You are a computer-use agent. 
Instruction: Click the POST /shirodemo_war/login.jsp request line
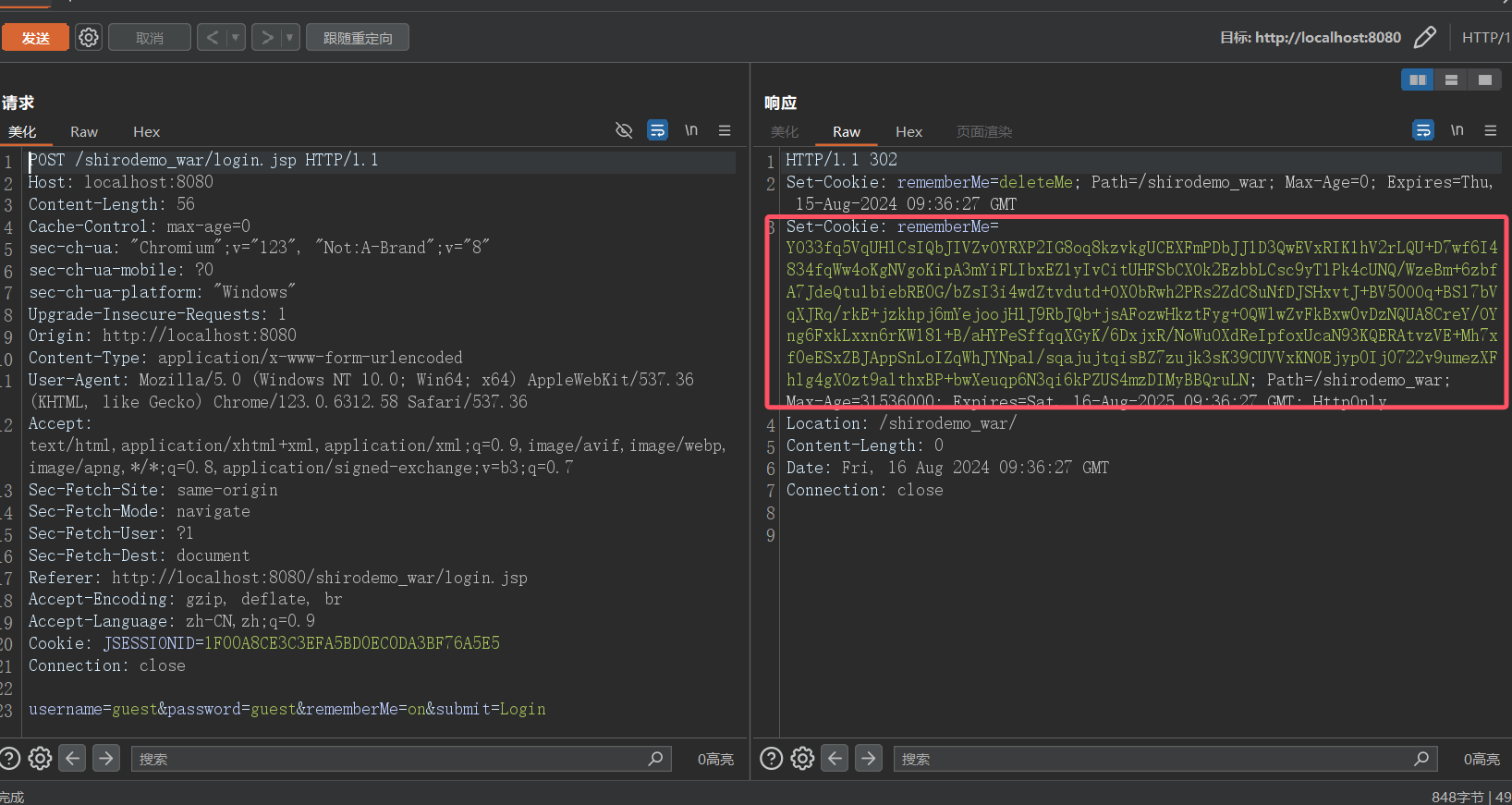click(x=203, y=161)
